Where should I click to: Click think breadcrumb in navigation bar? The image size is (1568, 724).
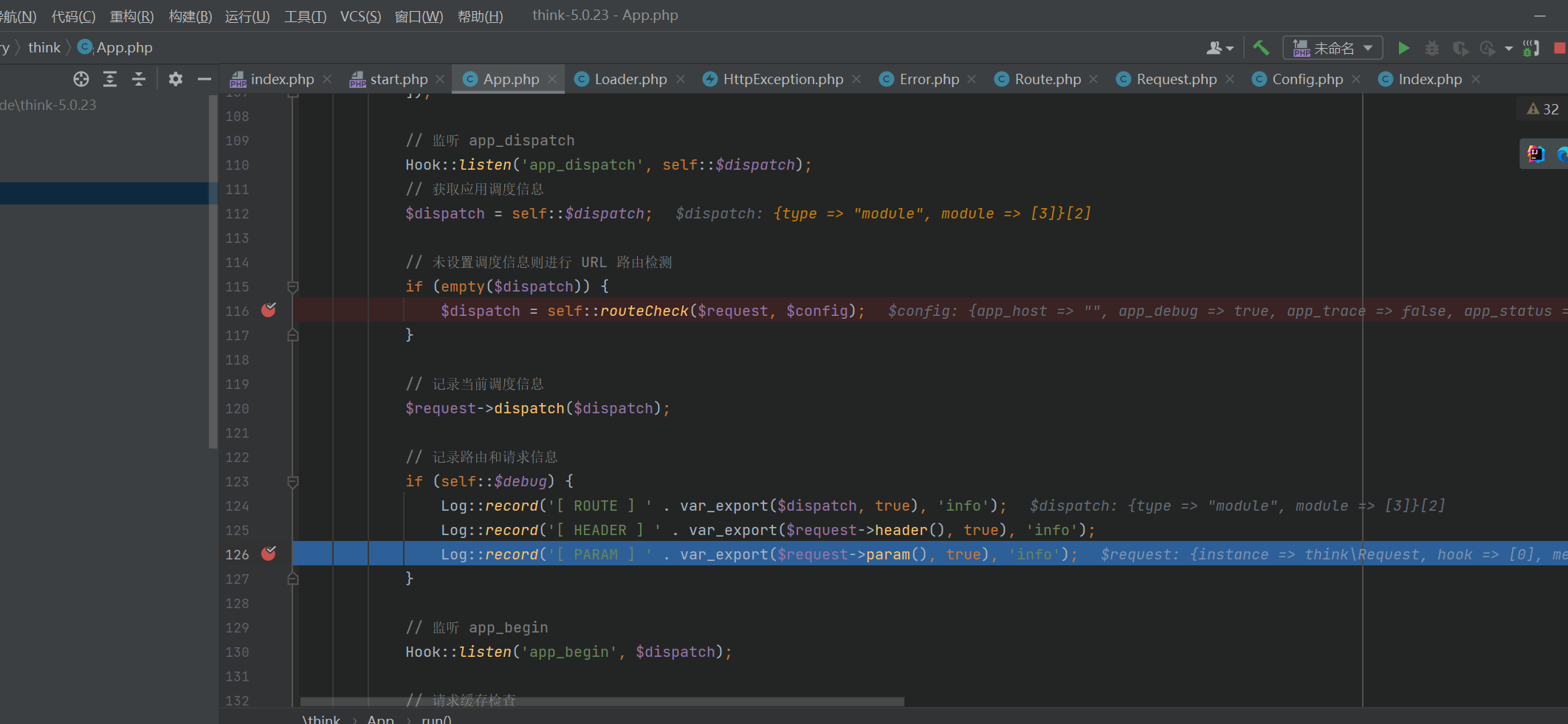click(44, 48)
